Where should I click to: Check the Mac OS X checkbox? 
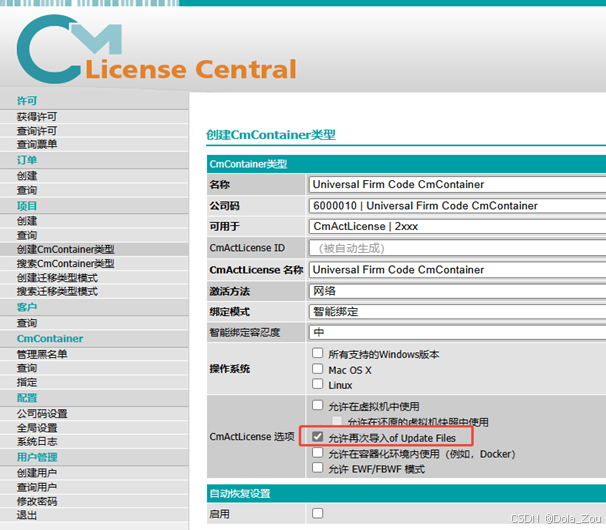point(317,369)
